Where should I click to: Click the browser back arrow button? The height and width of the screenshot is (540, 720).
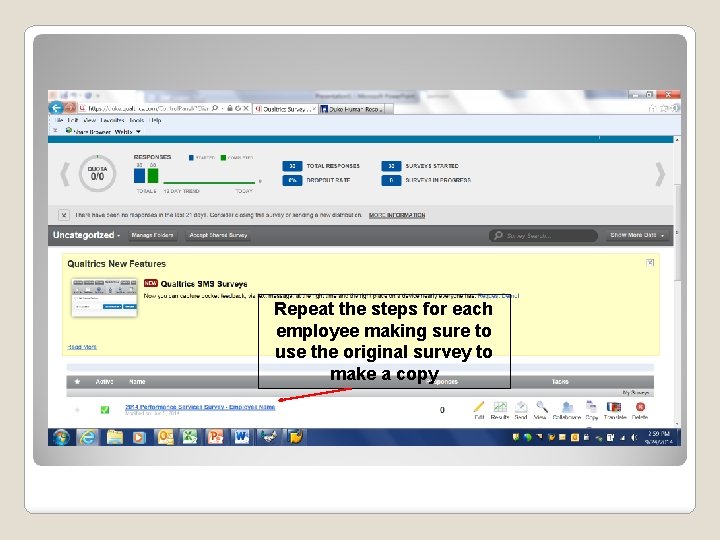click(56, 108)
